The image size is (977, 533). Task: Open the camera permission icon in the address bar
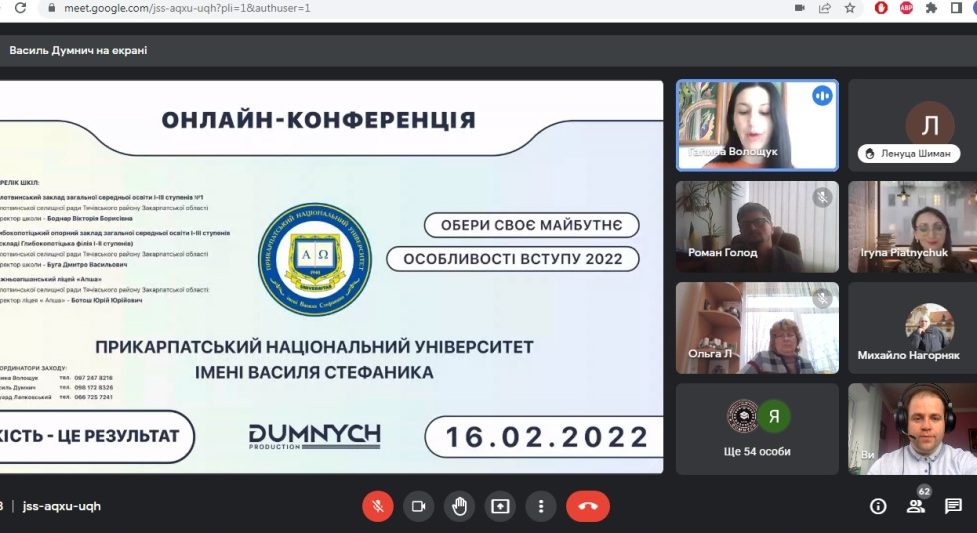pos(799,8)
